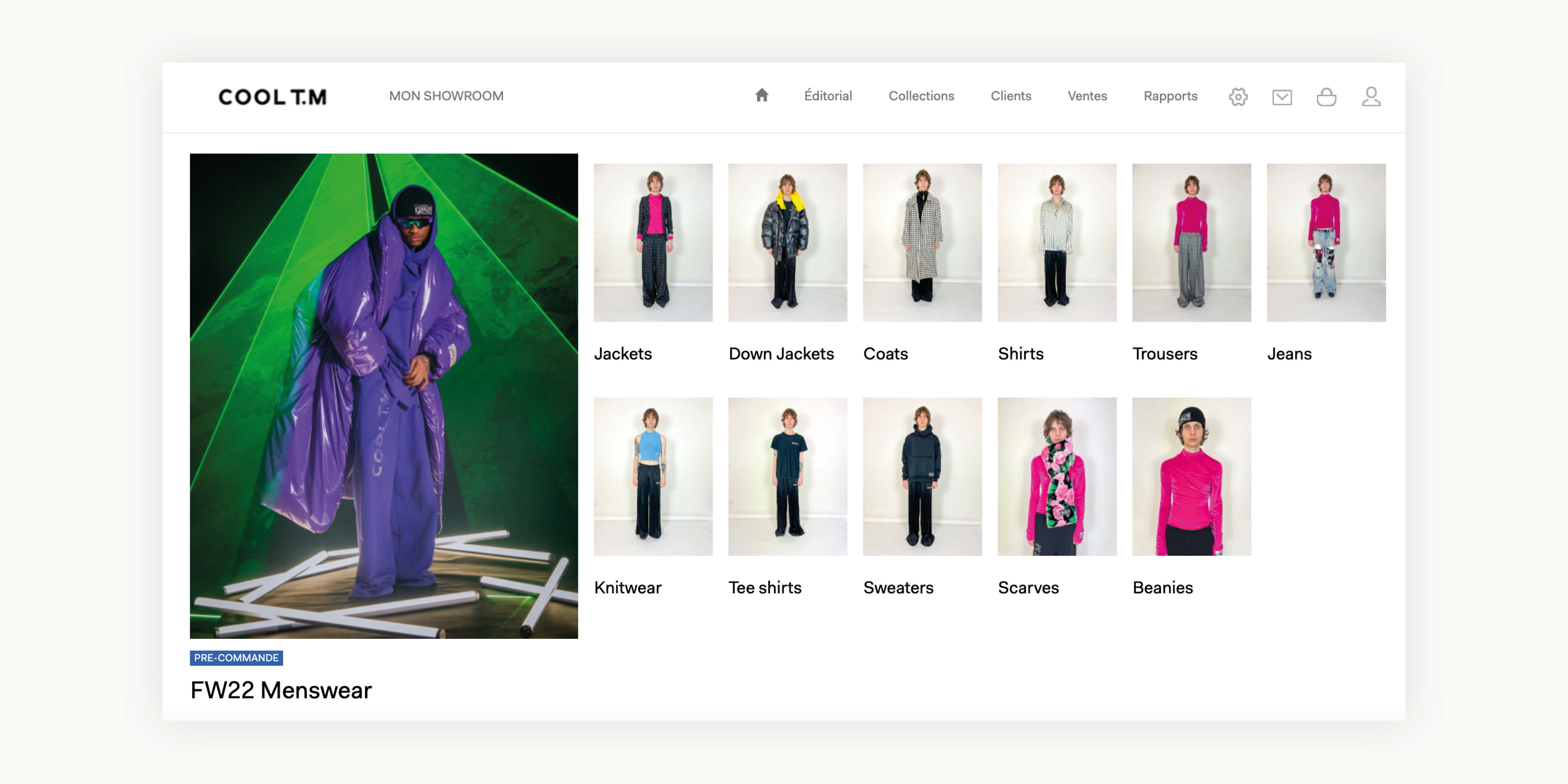Open the Clients section
The height and width of the screenshot is (784, 1568).
1010,96
